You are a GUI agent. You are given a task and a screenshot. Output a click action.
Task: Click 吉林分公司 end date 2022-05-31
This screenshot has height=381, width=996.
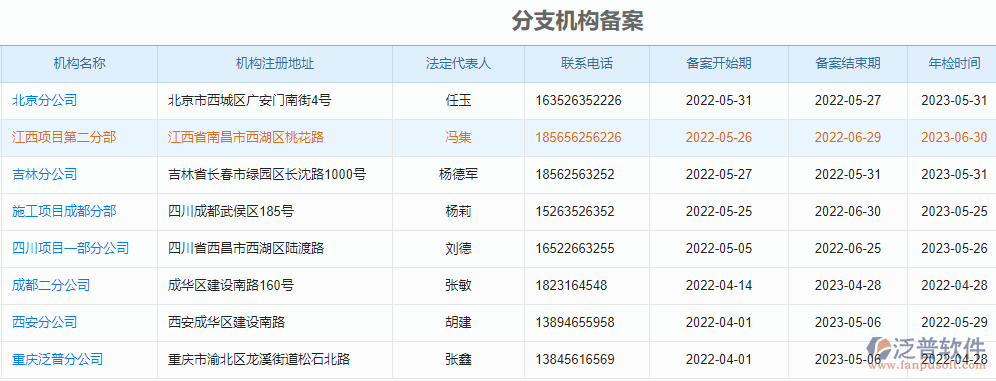(848, 174)
